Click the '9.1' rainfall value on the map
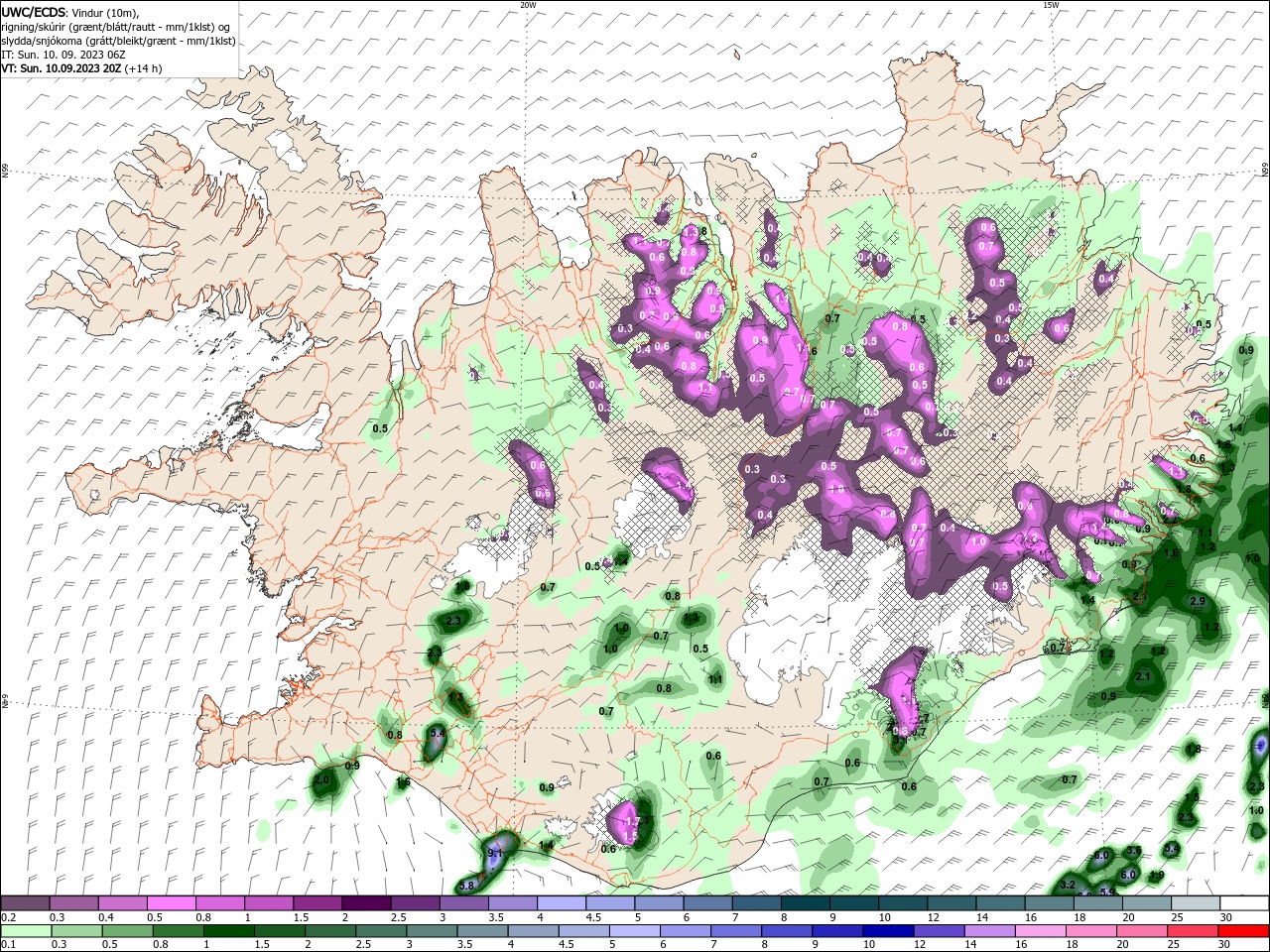The height and width of the screenshot is (952, 1270). click(x=496, y=852)
